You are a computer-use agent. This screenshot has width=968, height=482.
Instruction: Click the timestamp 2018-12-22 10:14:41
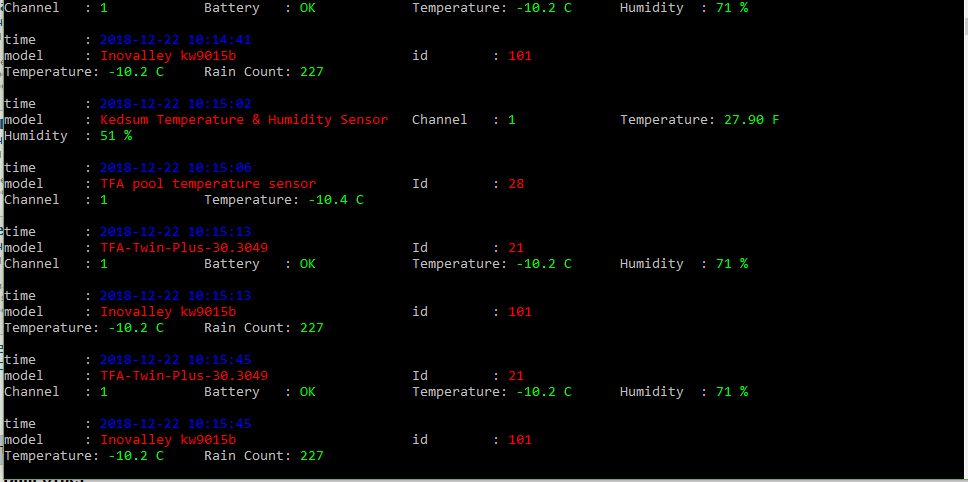pos(175,40)
